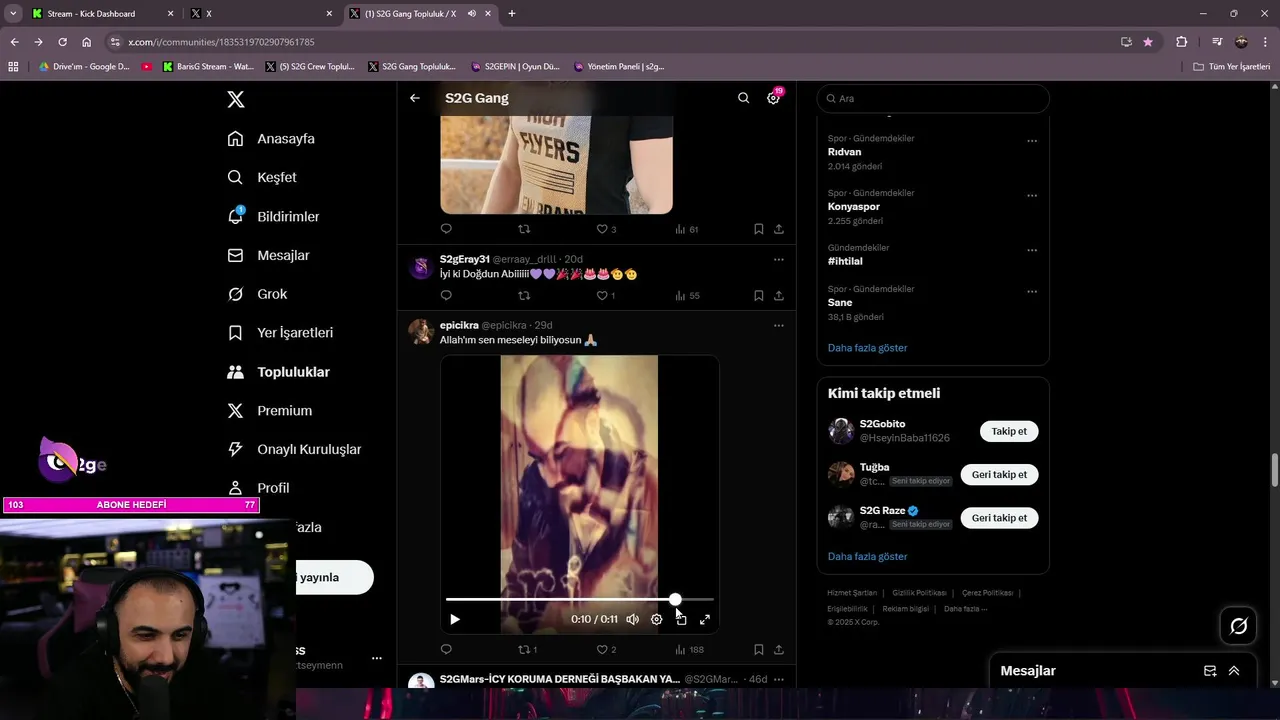Open Yönetim Paneli bookmark
1280x720 pixels.
[x=619, y=67]
